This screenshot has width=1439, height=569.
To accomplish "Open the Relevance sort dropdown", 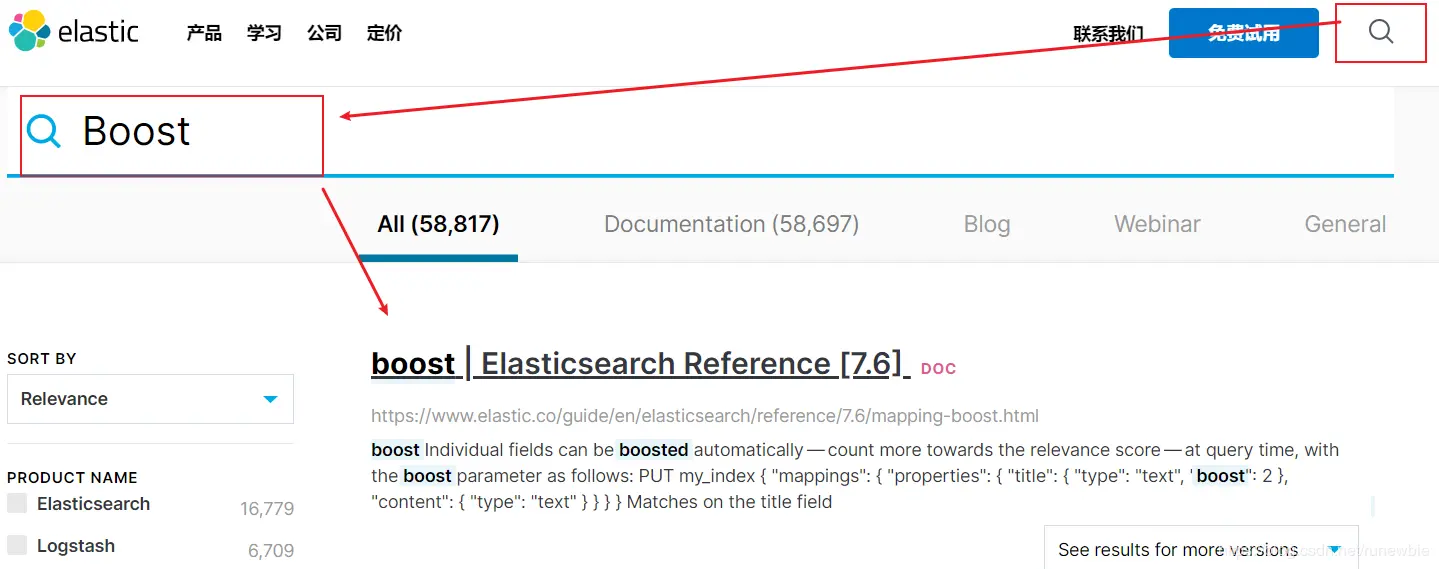I will [150, 399].
